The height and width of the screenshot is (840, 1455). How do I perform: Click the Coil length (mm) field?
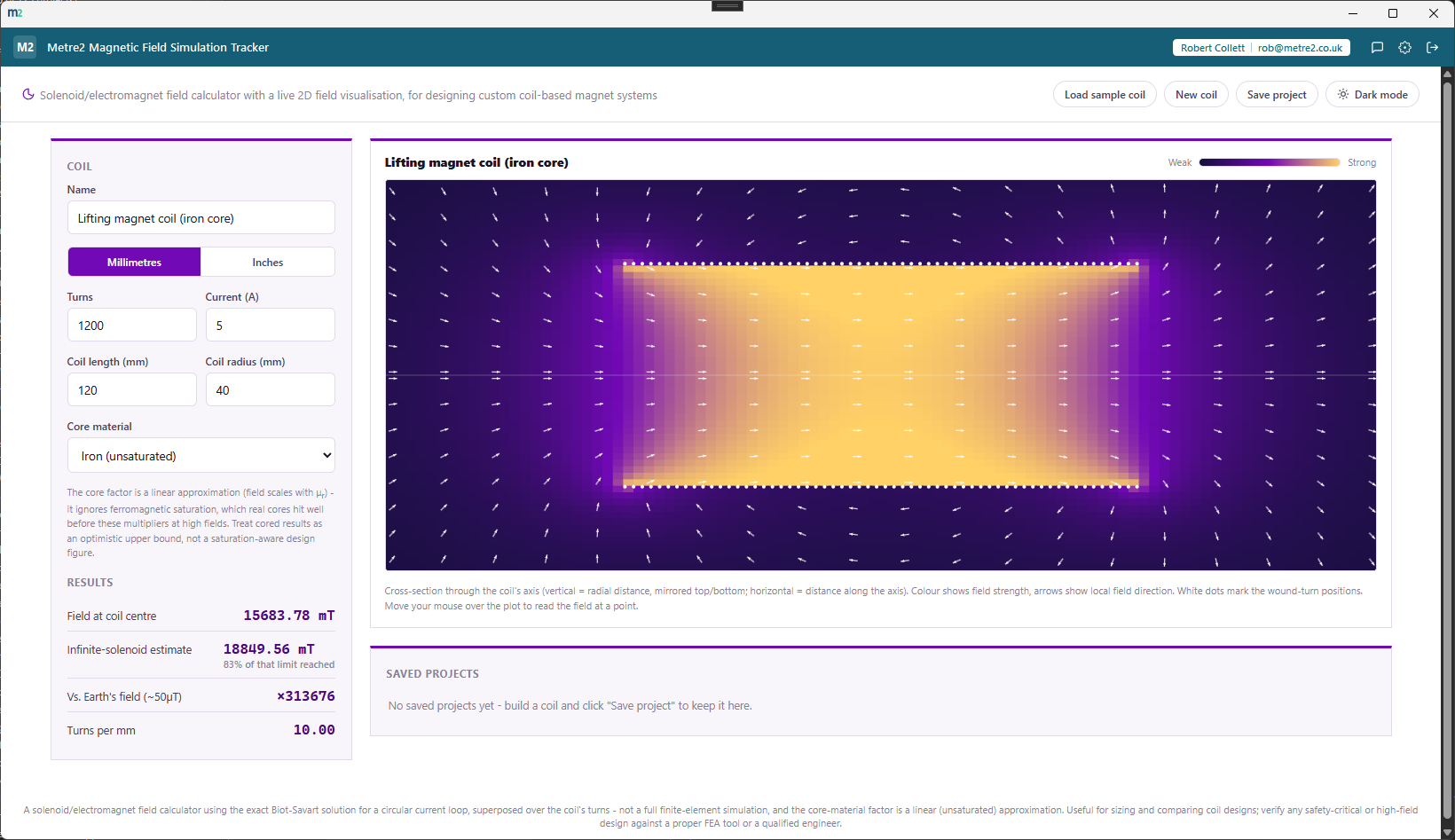pyautogui.click(x=132, y=390)
